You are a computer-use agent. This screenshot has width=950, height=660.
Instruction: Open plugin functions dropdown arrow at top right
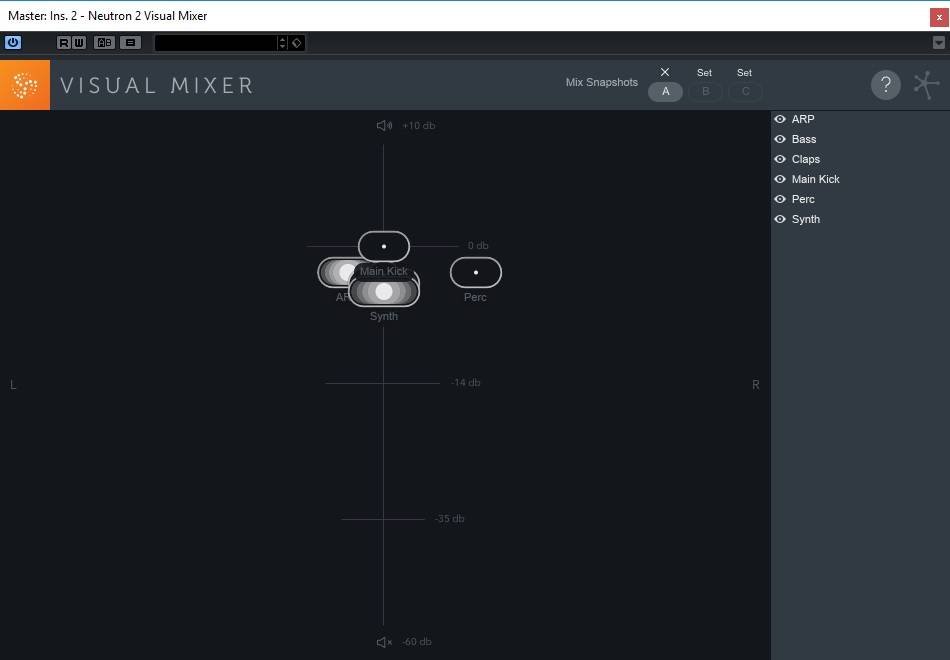click(938, 43)
